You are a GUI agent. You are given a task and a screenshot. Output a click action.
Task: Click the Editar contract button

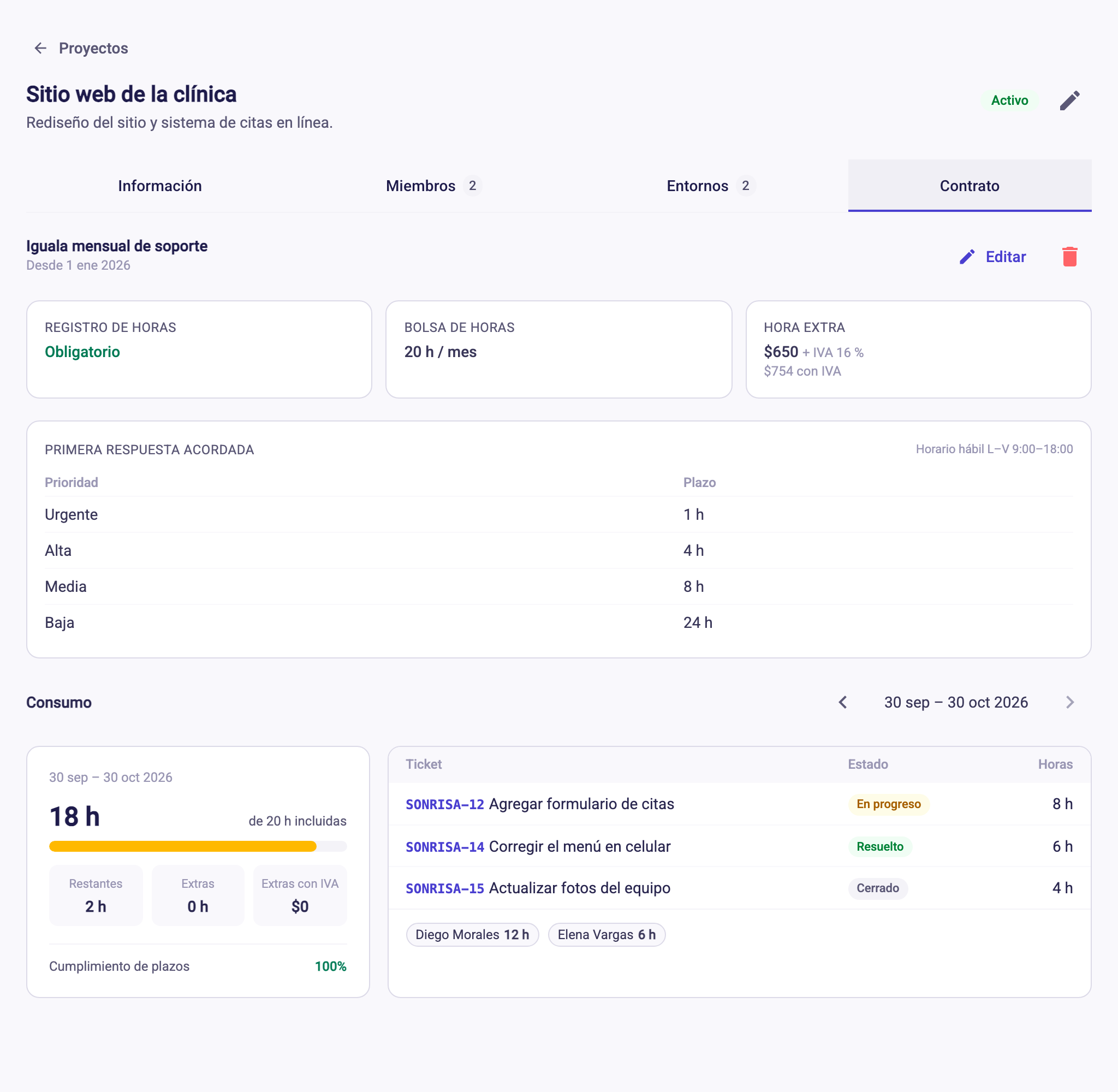click(x=993, y=257)
